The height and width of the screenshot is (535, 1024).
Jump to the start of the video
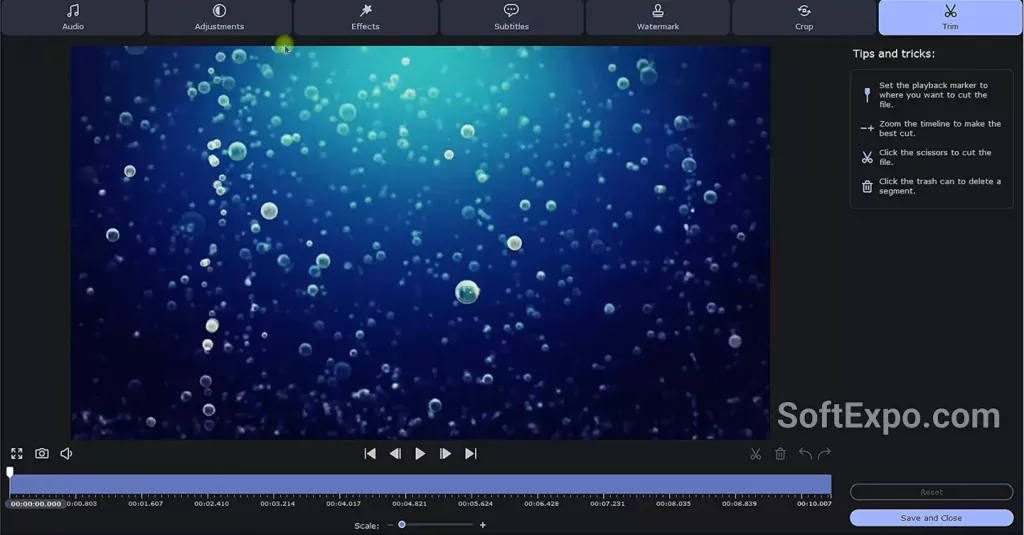(370, 453)
